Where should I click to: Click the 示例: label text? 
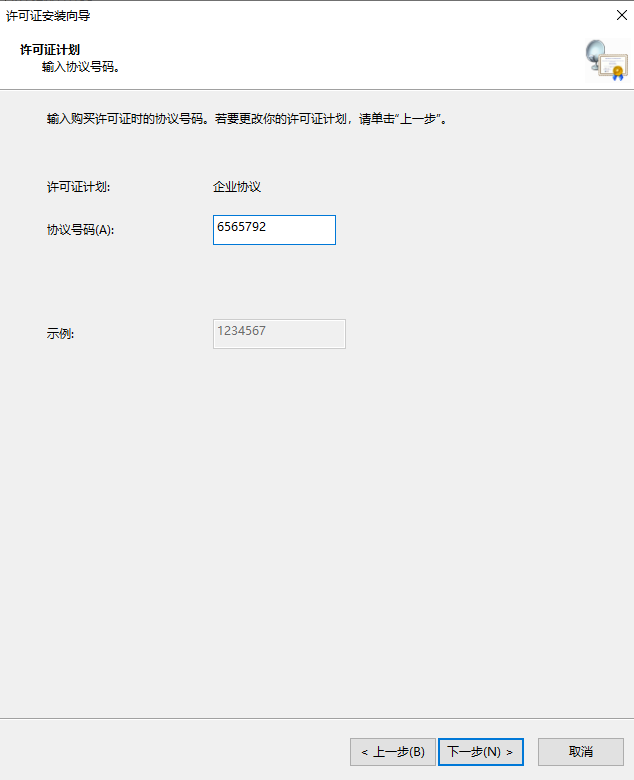click(x=60, y=334)
